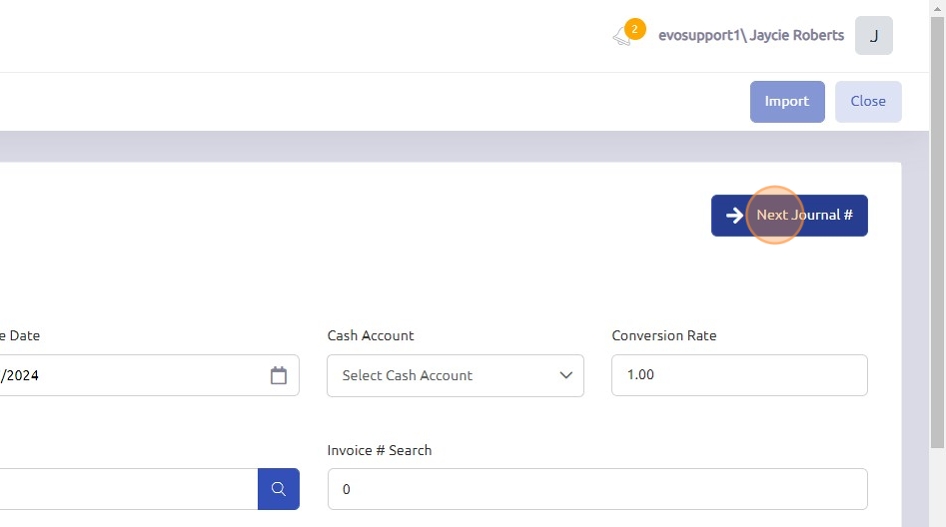Click the Cash Account field label

point(370,336)
